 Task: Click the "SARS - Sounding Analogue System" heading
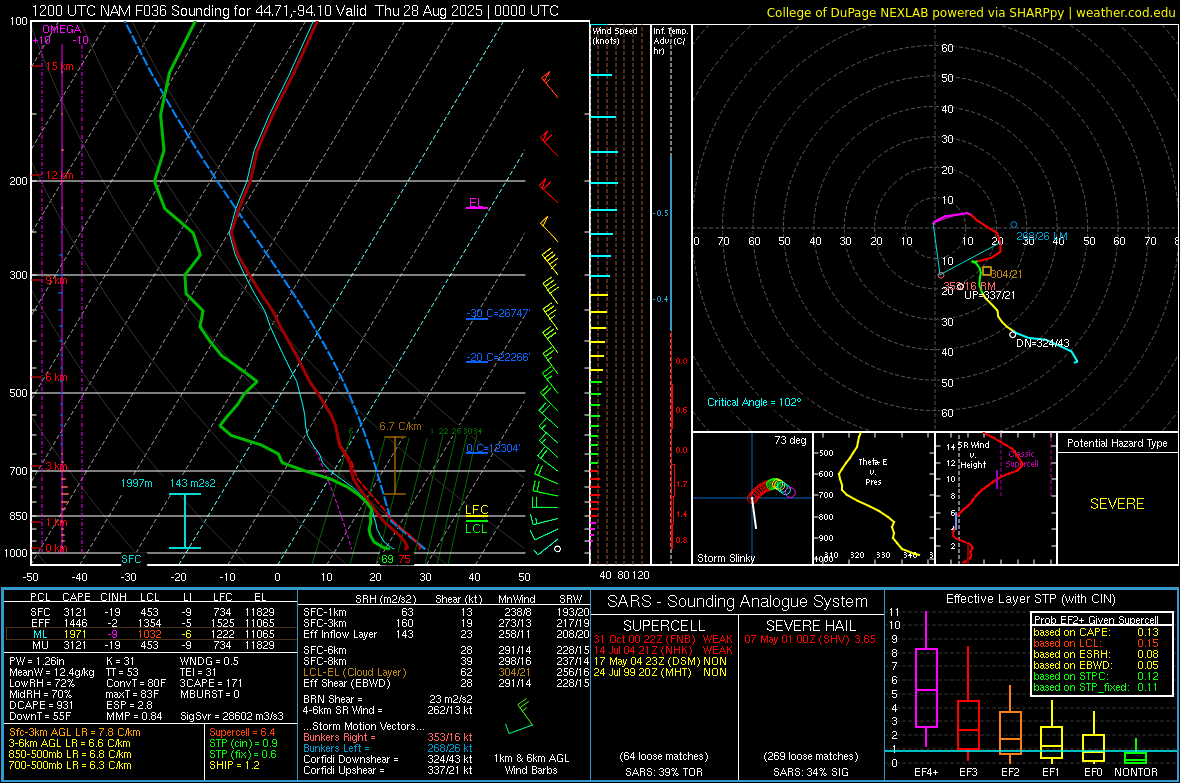pyautogui.click(x=738, y=602)
